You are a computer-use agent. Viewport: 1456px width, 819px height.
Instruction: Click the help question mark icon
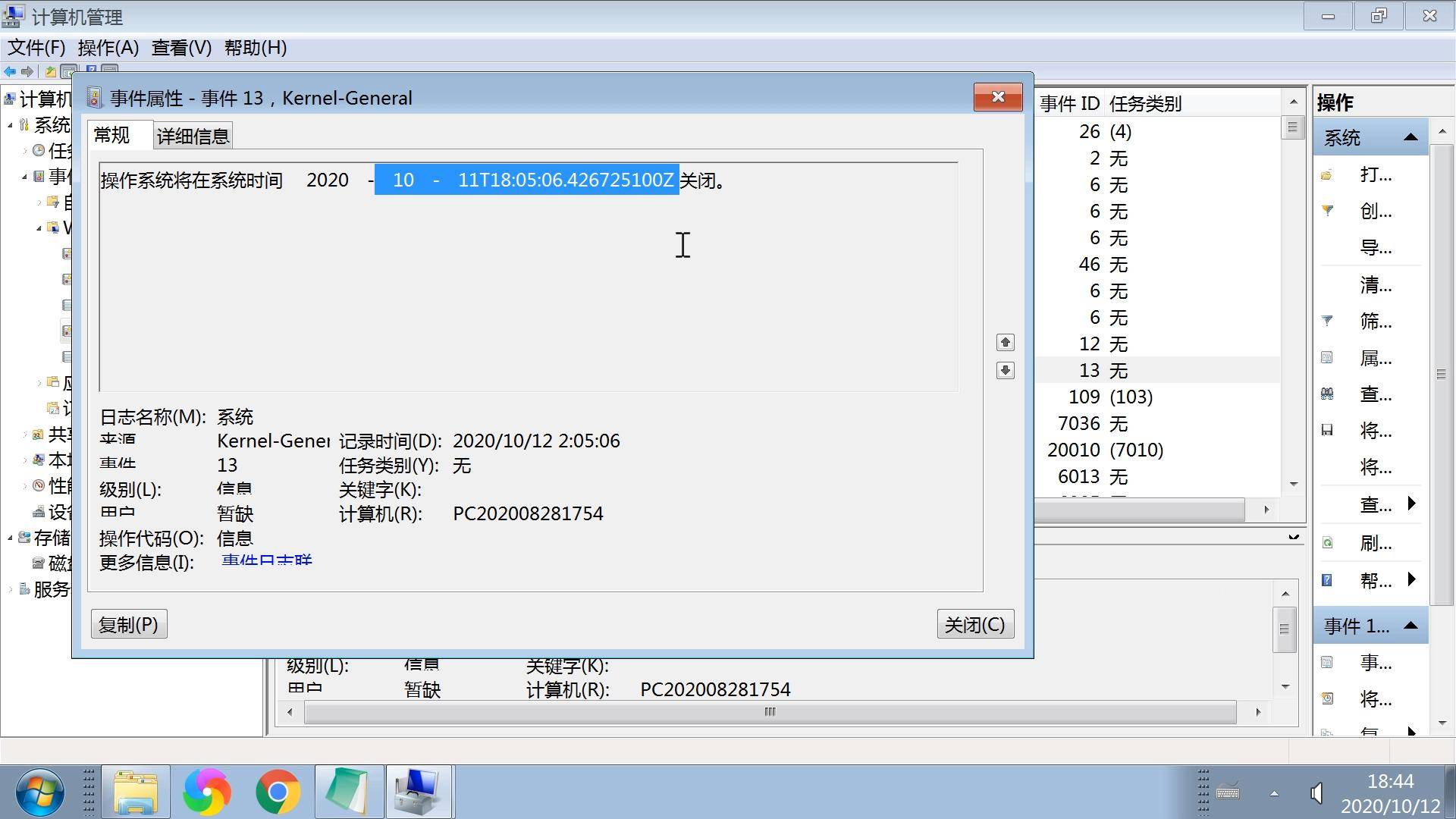[x=1327, y=580]
